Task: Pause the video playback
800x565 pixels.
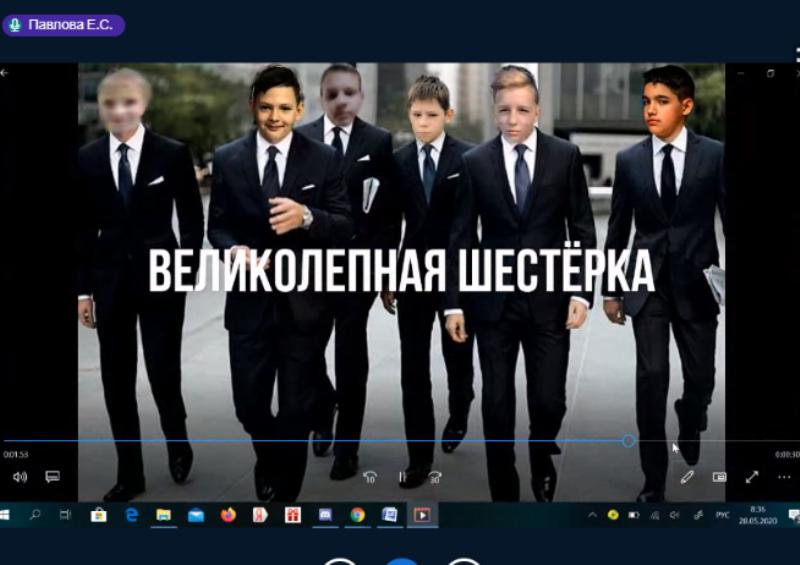Action: point(402,477)
